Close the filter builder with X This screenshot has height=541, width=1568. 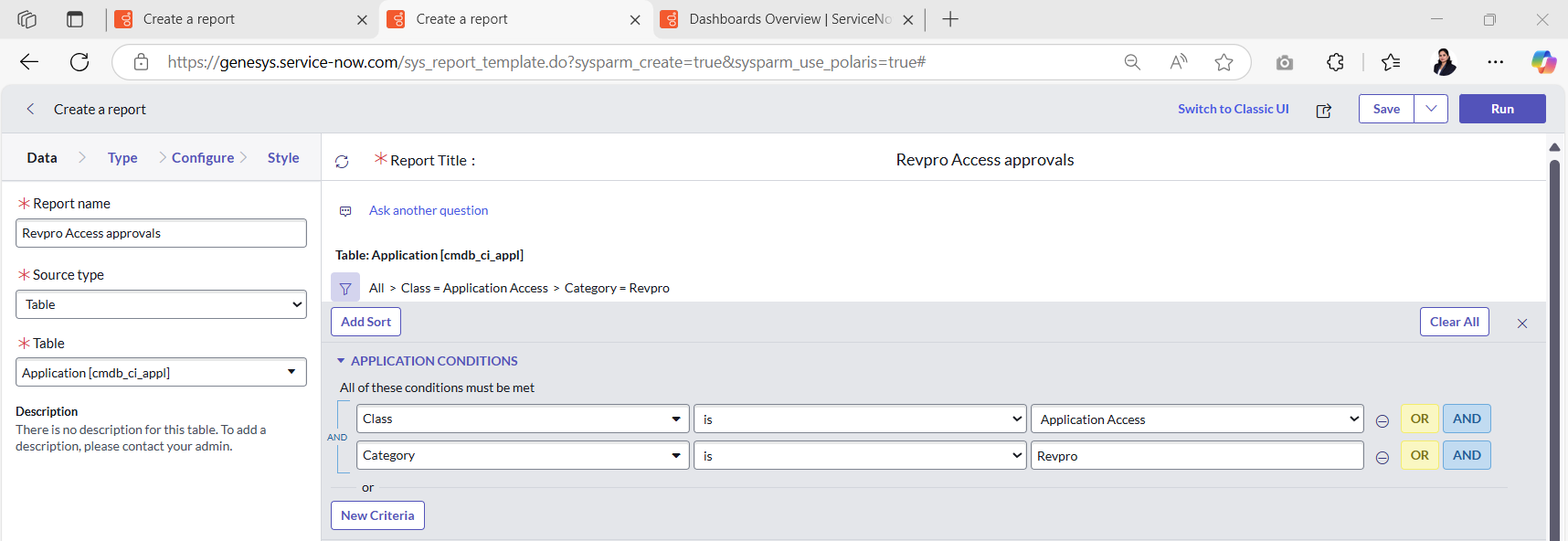click(1522, 324)
